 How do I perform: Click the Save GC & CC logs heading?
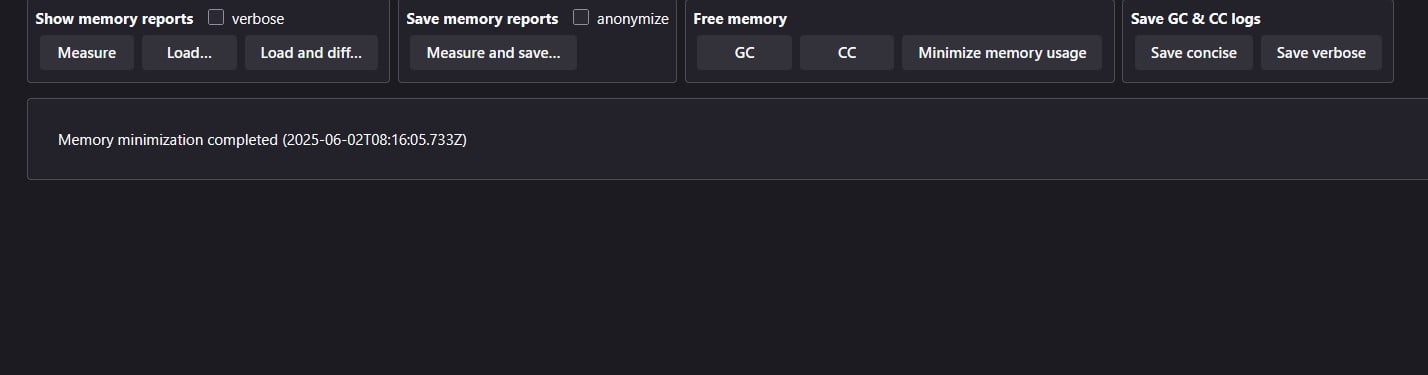tap(1195, 19)
